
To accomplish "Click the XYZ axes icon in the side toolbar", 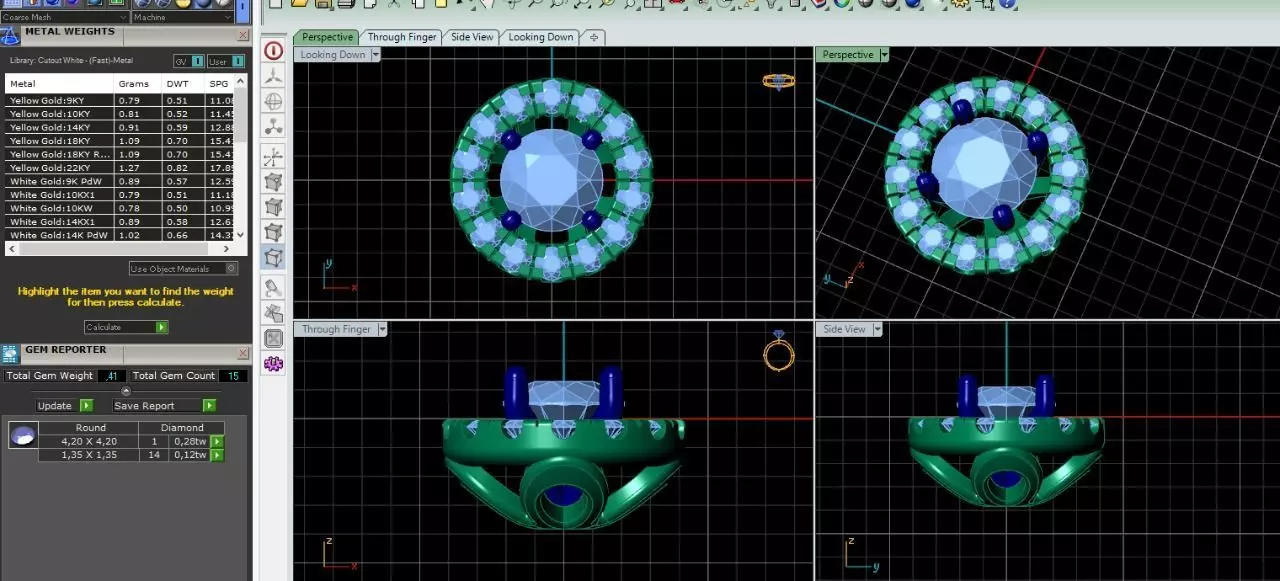I will coord(273,157).
